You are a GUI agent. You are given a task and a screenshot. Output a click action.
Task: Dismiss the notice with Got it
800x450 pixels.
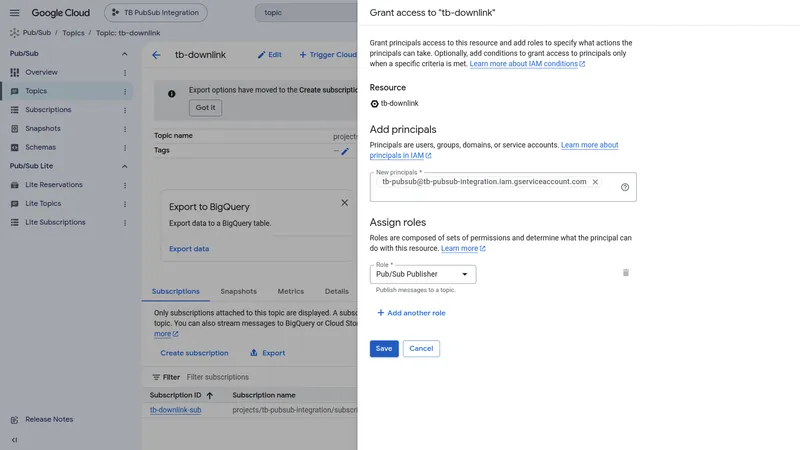pyautogui.click(x=205, y=108)
